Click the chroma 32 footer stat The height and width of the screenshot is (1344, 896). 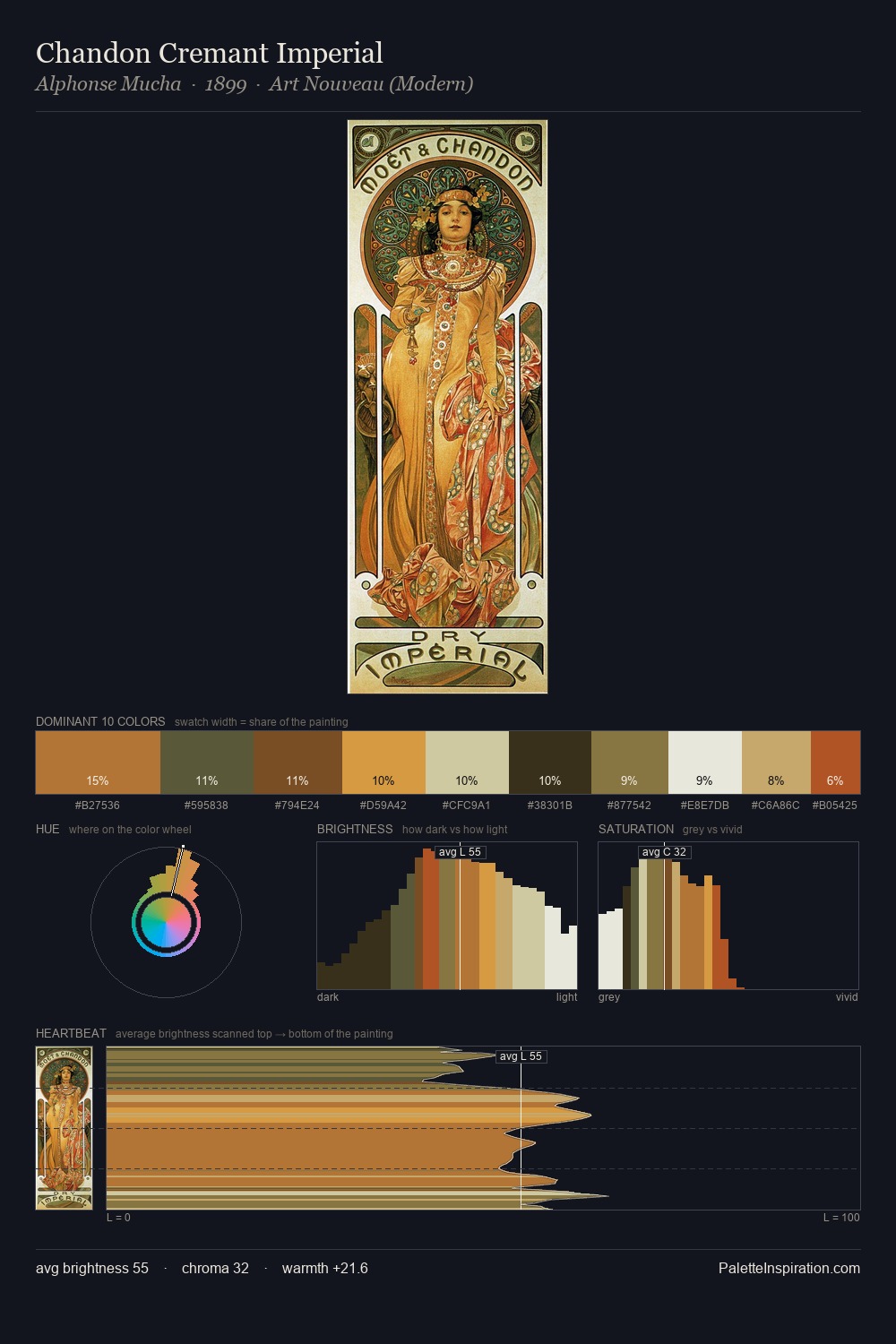215,1269
